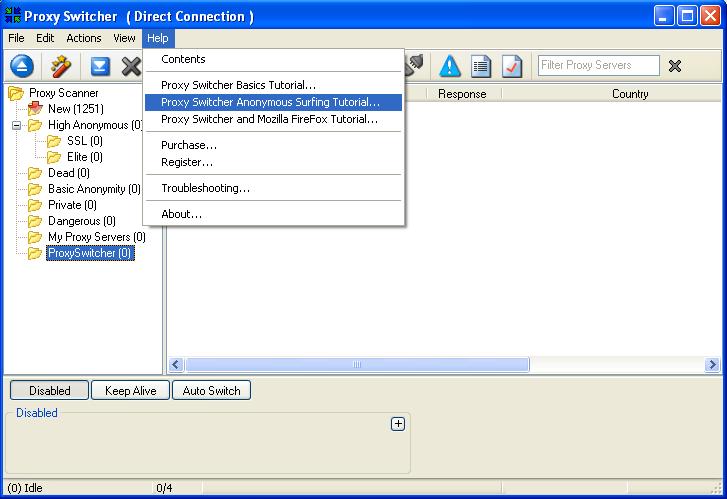Select High Anonymous (0) tree item
The height and width of the screenshot is (499, 727).
coord(95,125)
